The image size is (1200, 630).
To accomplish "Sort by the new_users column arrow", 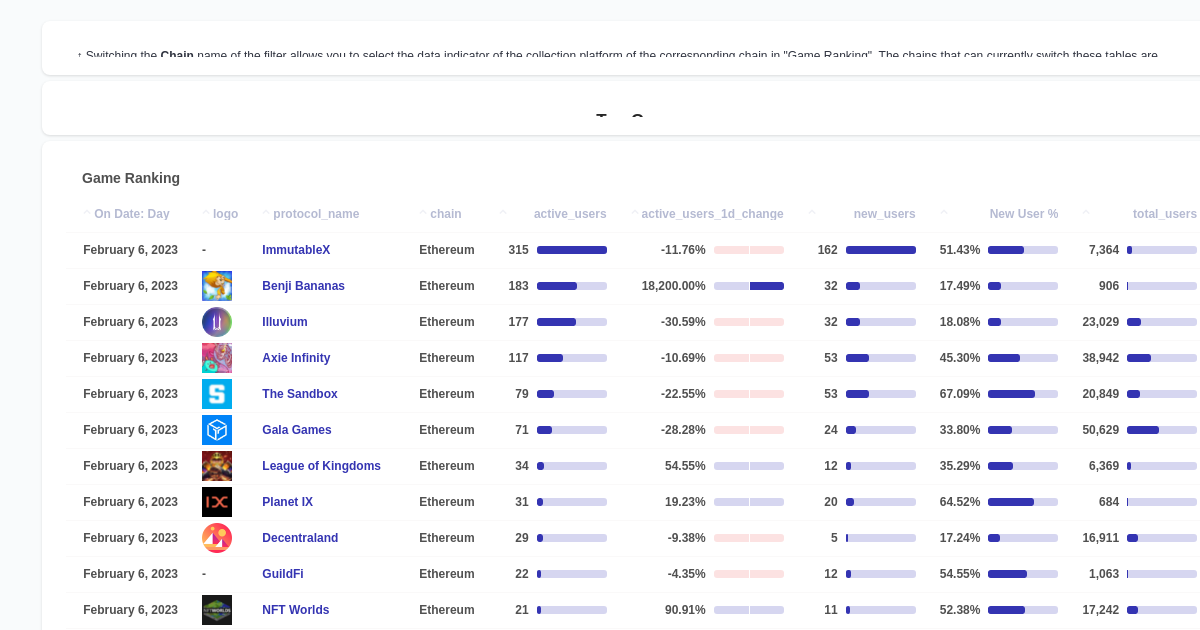I will (x=812, y=212).
